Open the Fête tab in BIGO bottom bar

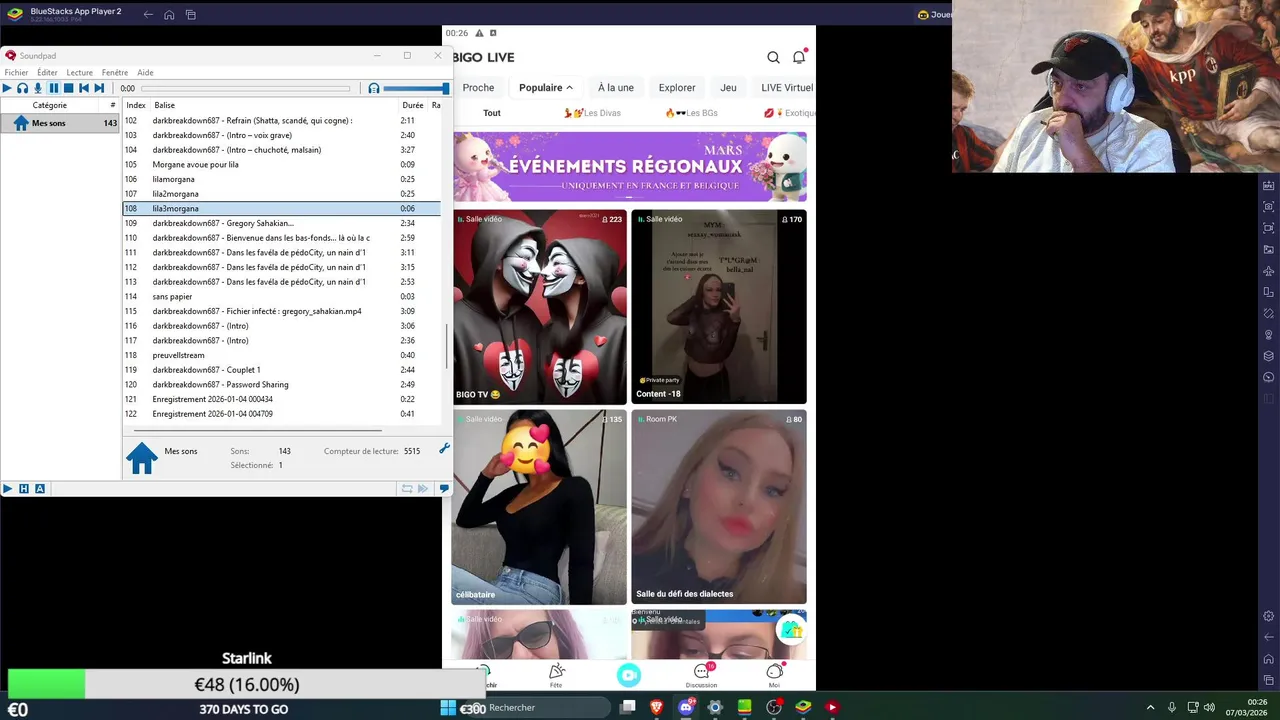coord(556,676)
